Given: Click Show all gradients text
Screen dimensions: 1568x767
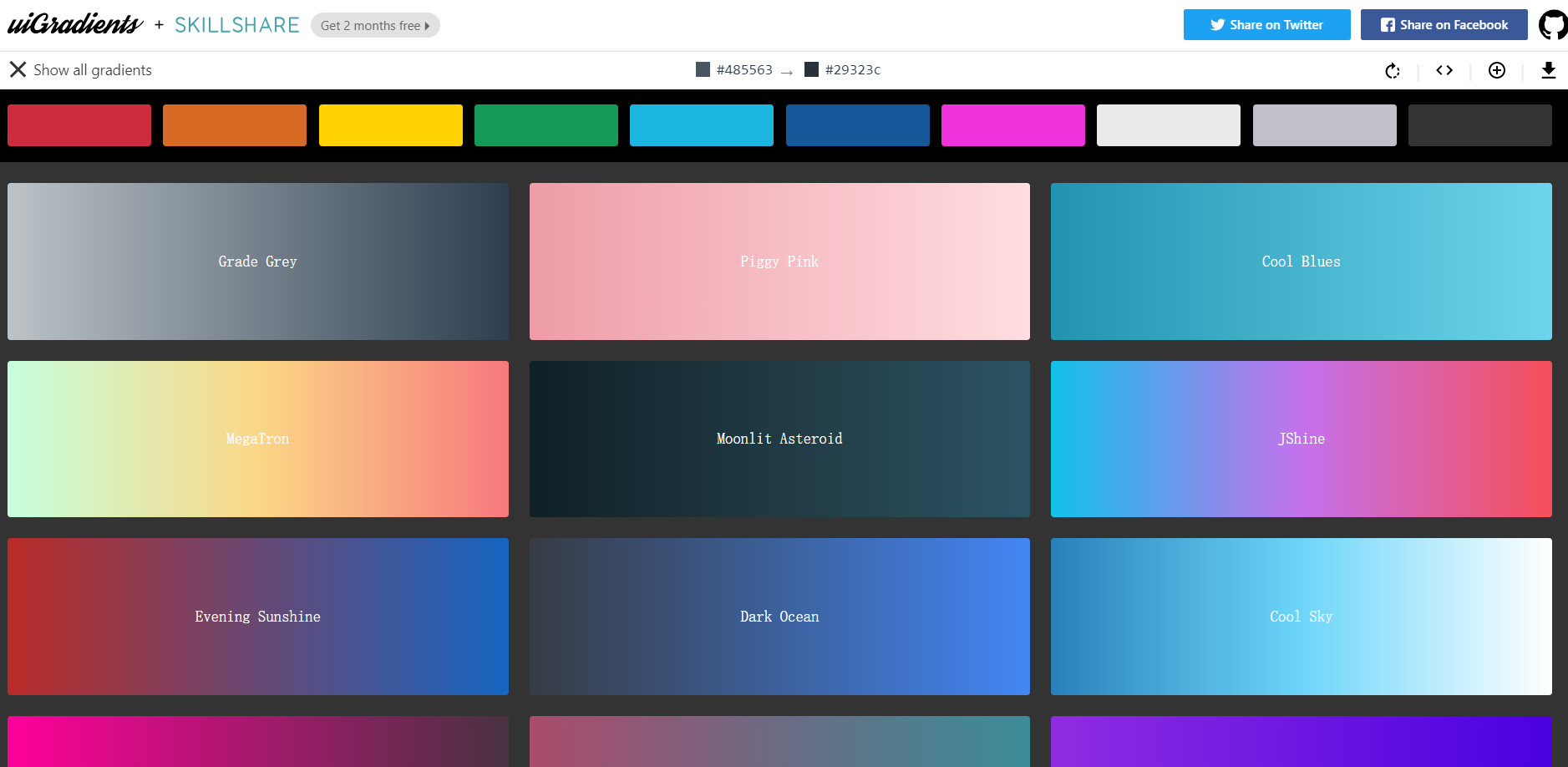Looking at the screenshot, I should (93, 70).
